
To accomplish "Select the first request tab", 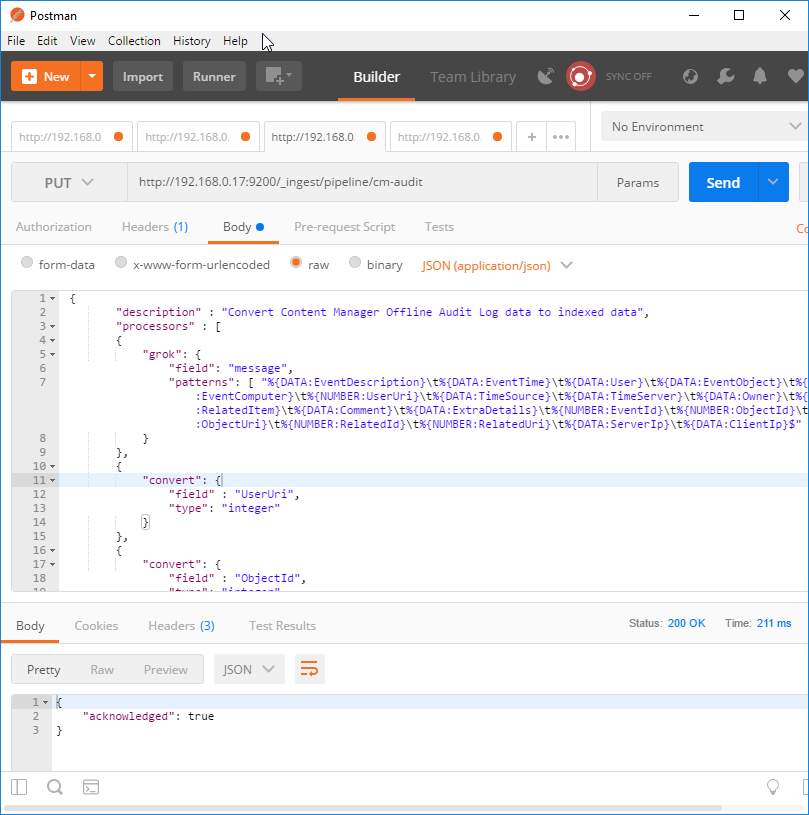I will 72,137.
